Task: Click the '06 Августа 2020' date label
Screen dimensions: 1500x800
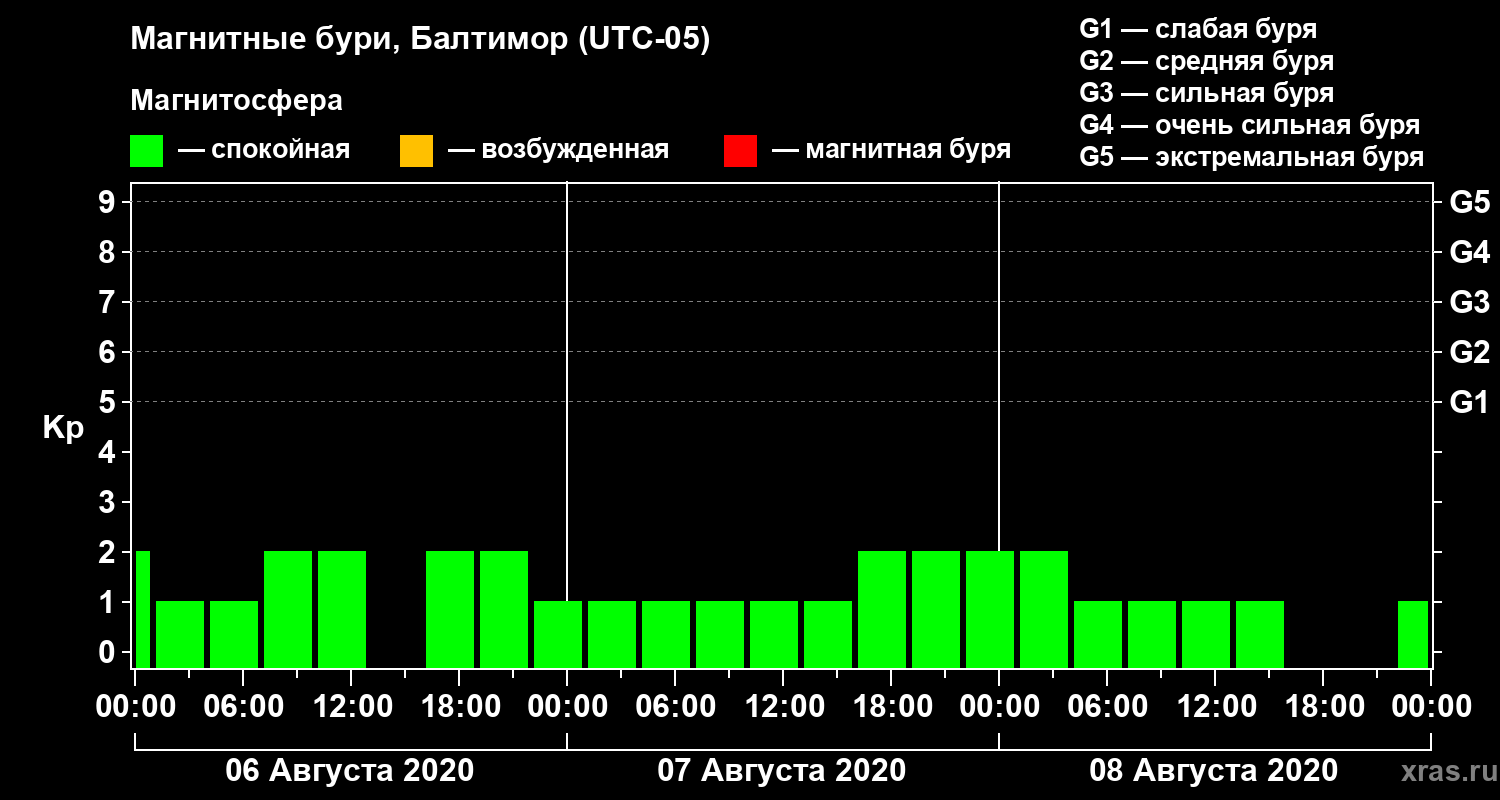Action: (350, 771)
